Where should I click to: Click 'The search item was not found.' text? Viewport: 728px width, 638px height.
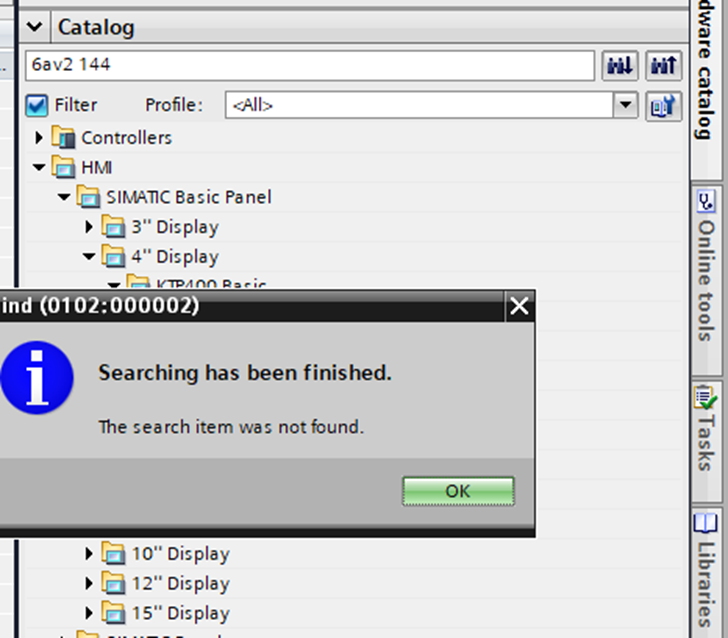[231, 427]
